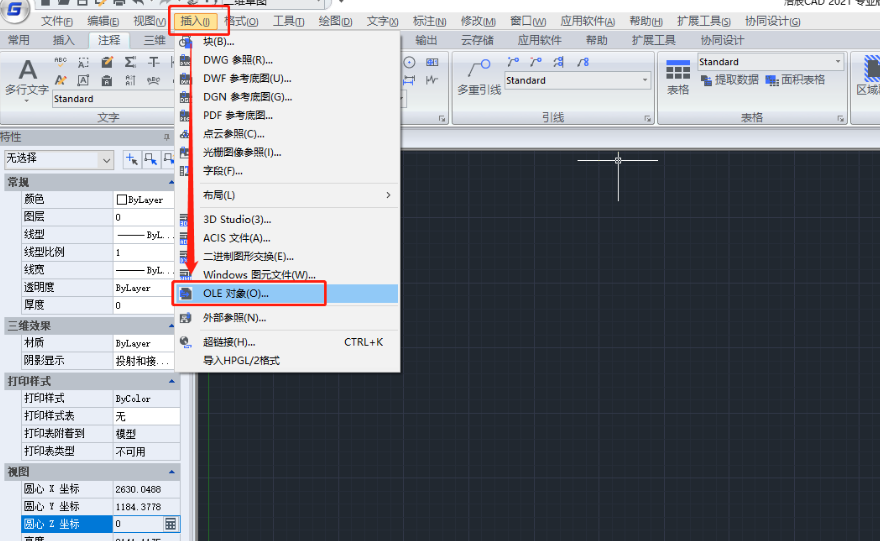Image resolution: width=880 pixels, height=541 pixels.
Task: Click the ABC spell check icon
Action: [61, 62]
